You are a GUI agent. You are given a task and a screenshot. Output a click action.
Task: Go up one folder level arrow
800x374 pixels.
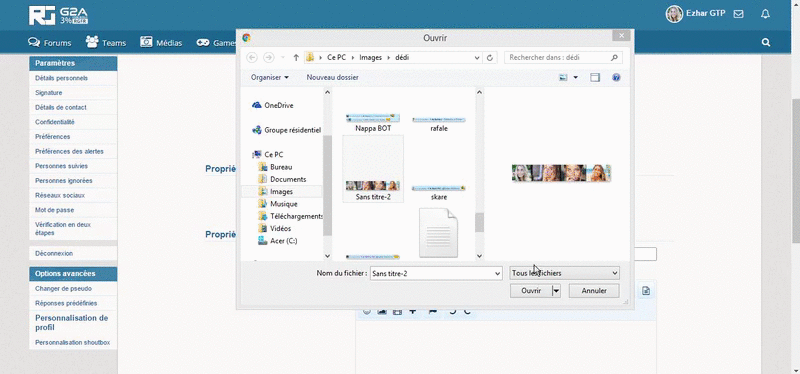(x=296, y=58)
